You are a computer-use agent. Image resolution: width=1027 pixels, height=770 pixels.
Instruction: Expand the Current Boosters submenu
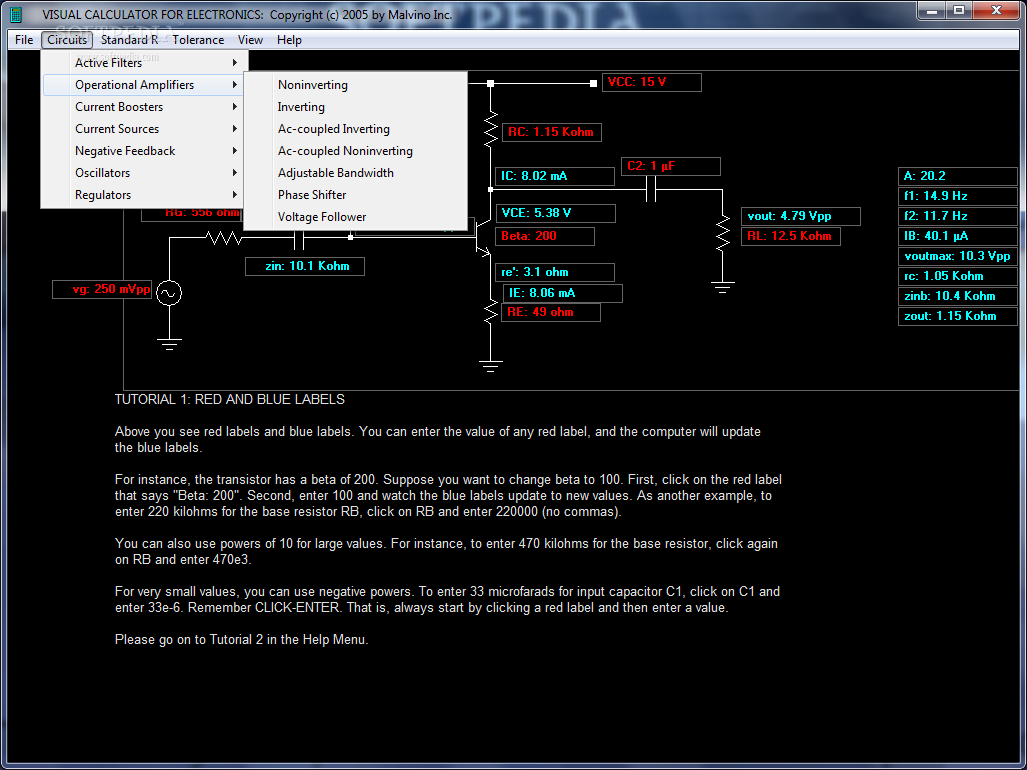(x=145, y=107)
